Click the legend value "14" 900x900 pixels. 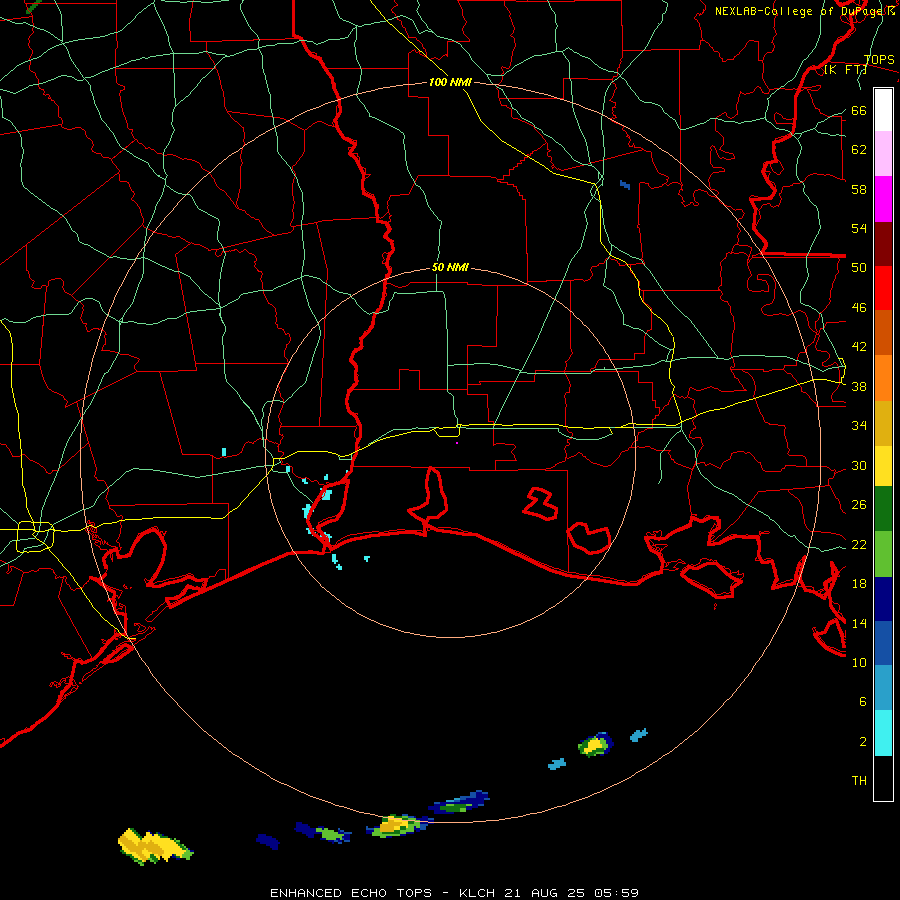click(859, 623)
